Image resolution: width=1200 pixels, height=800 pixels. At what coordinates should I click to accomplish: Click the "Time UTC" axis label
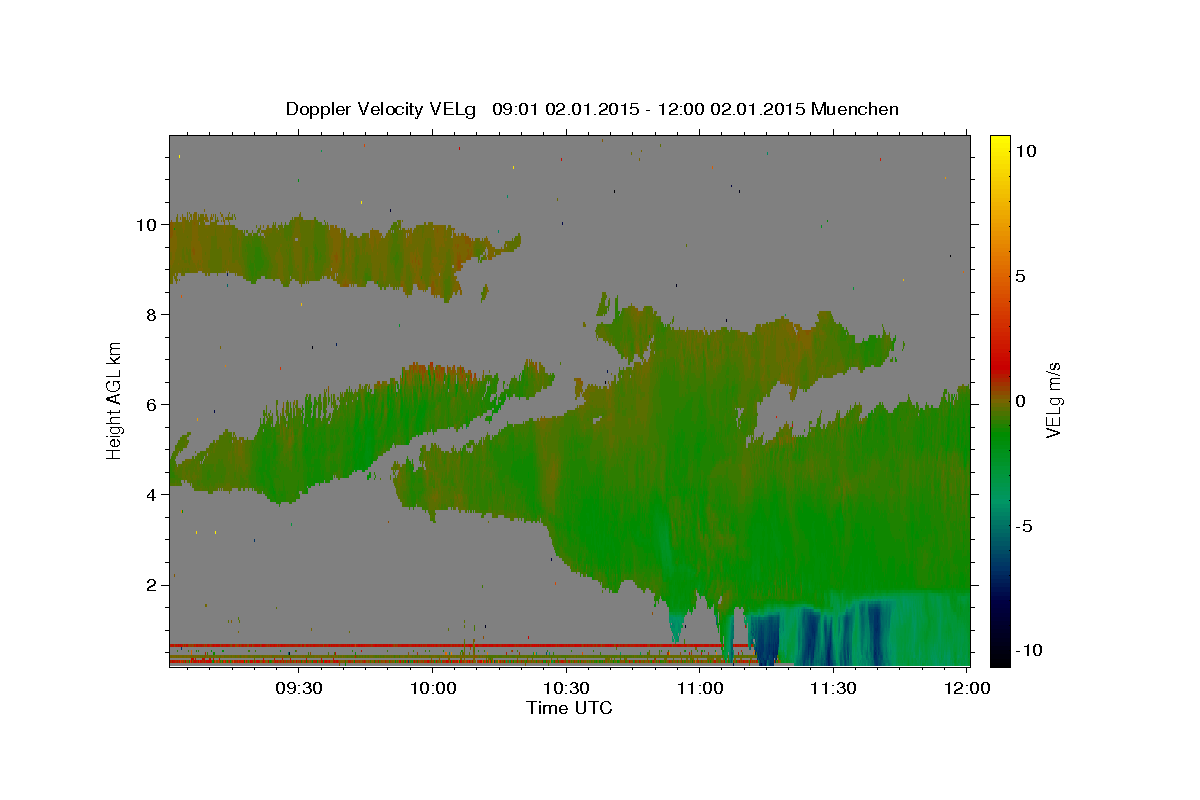(569, 708)
